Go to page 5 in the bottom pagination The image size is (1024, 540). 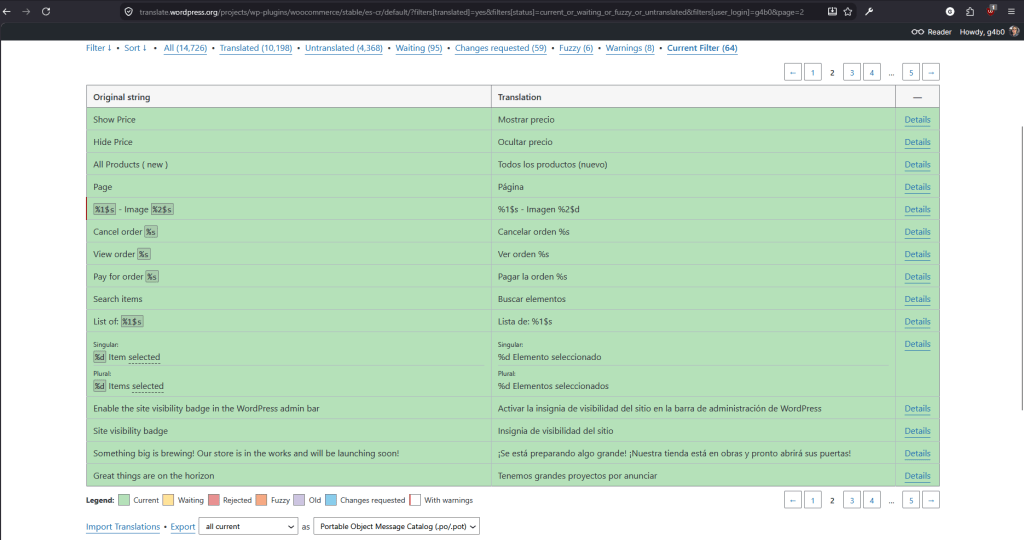point(911,500)
